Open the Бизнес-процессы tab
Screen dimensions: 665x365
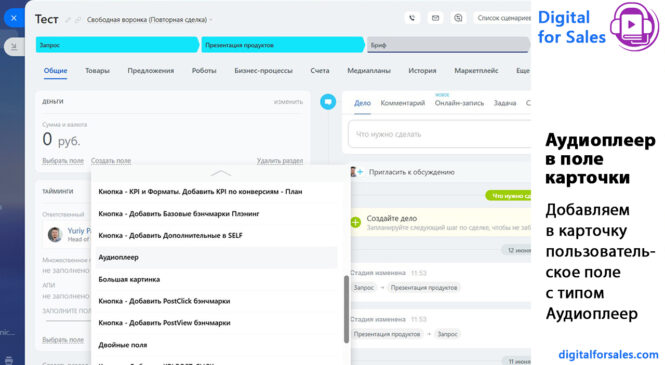pyautogui.click(x=263, y=71)
